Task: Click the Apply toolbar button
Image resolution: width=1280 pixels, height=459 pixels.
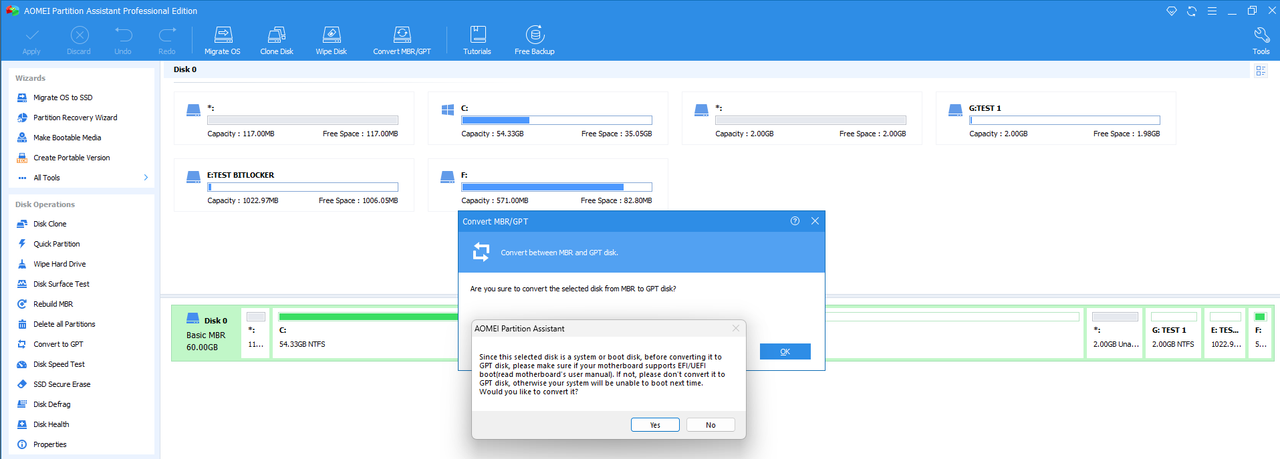Action: pos(31,40)
